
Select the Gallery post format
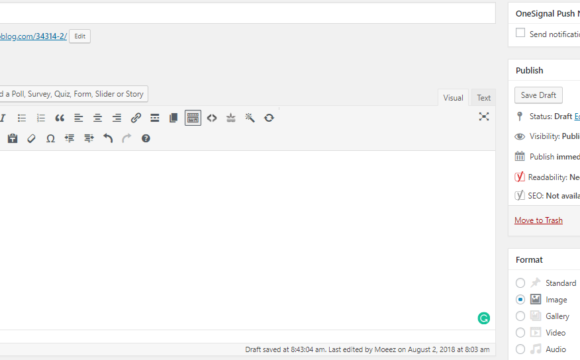pos(520,316)
